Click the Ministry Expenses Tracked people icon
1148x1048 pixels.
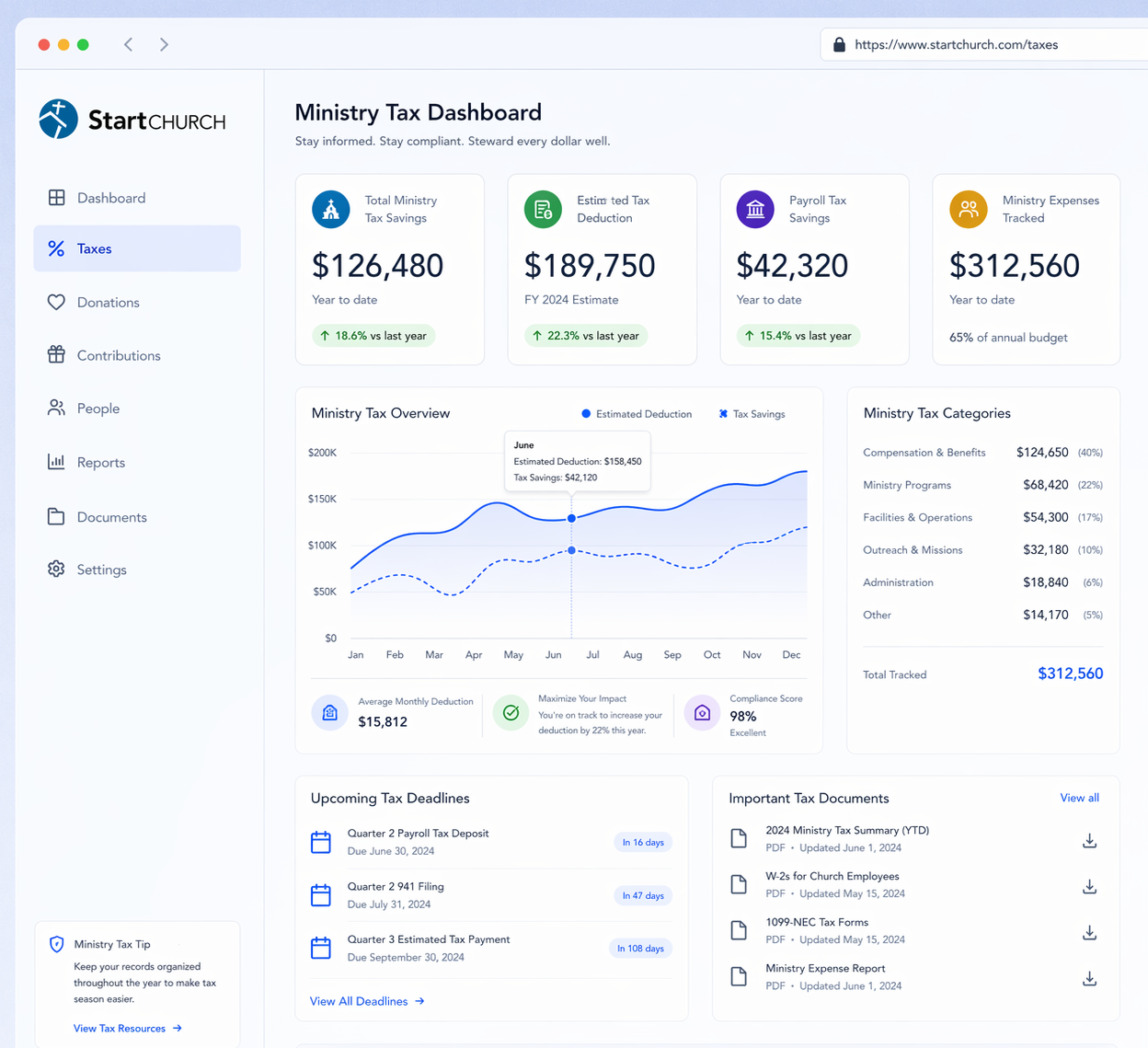pos(968,210)
